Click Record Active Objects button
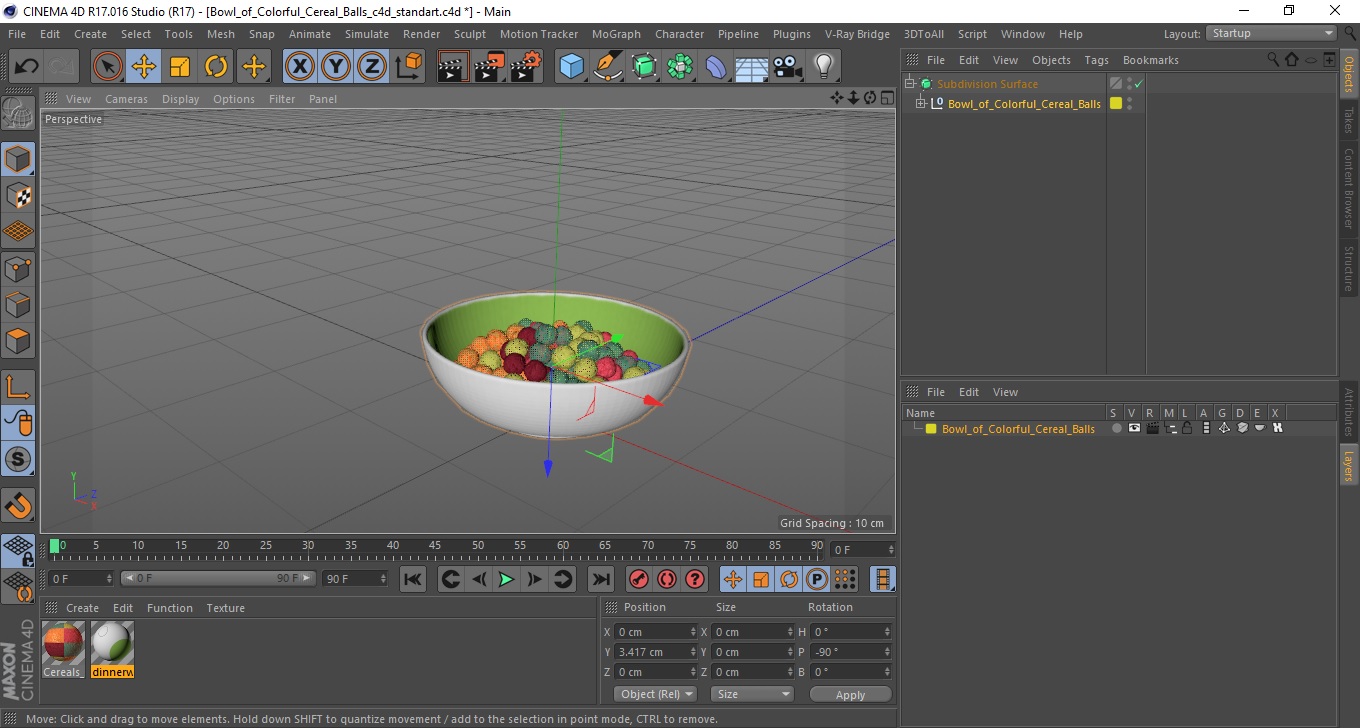 [x=638, y=579]
